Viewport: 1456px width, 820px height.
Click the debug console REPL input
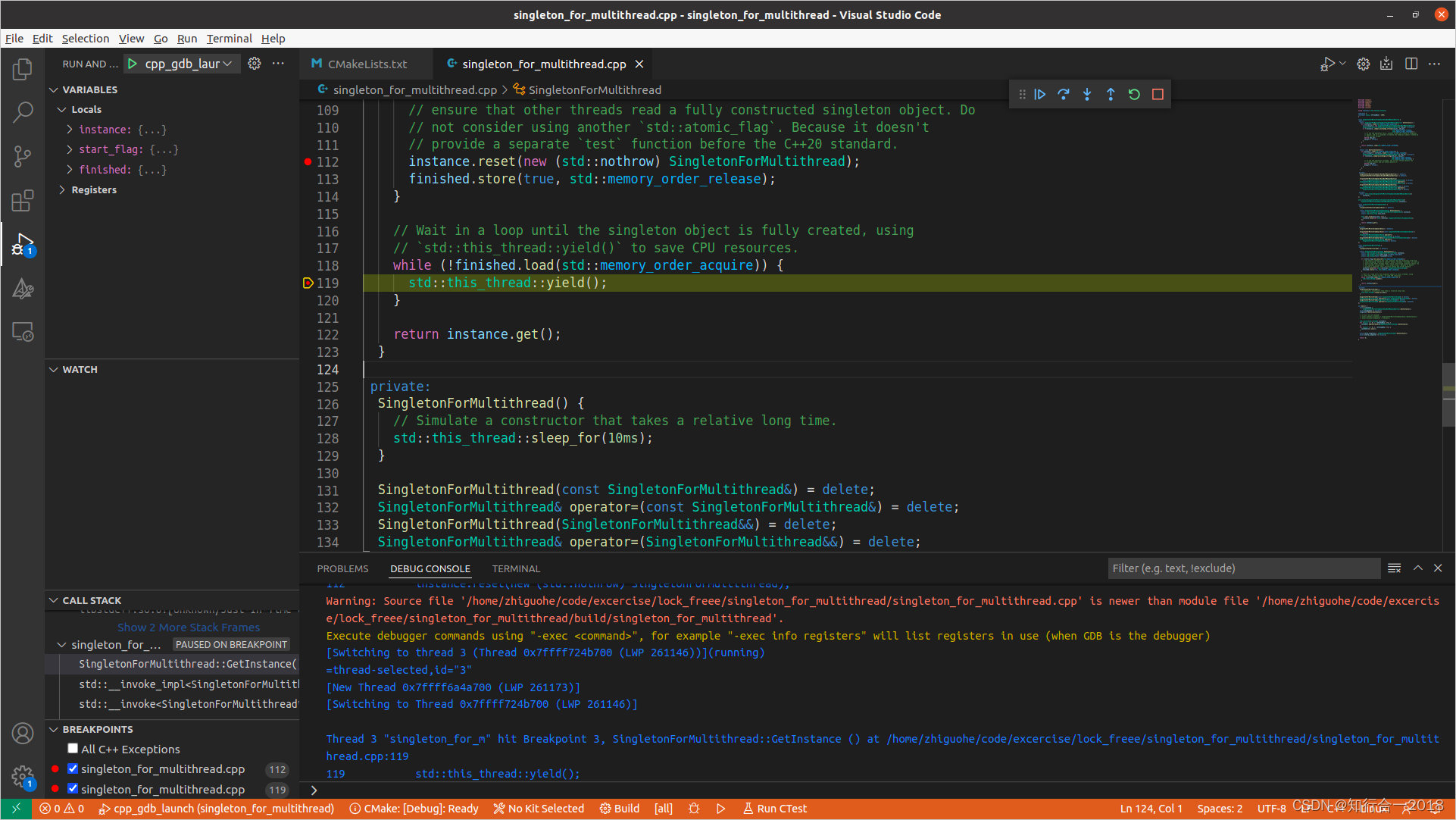[879, 790]
